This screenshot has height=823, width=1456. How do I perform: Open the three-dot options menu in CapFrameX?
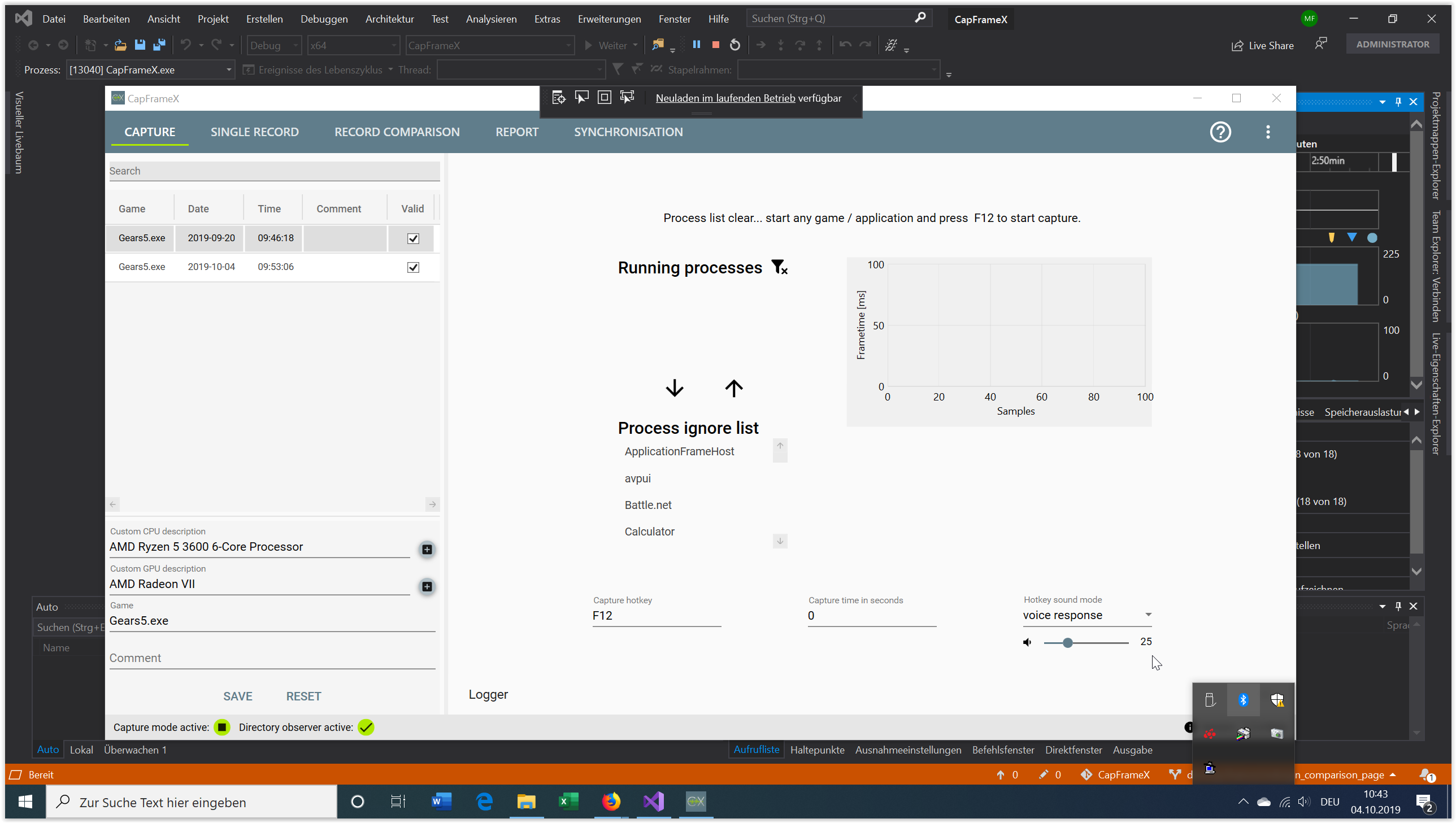pos(1268,132)
